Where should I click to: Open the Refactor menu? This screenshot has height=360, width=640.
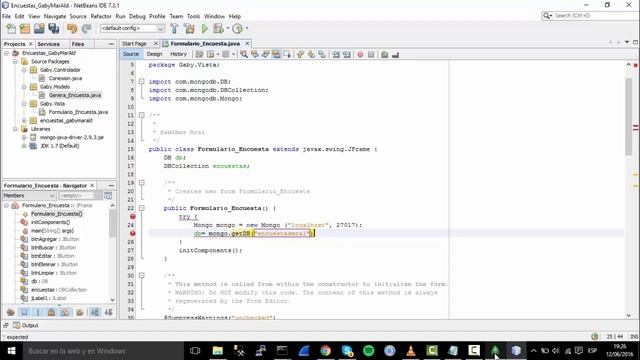[x=101, y=16]
